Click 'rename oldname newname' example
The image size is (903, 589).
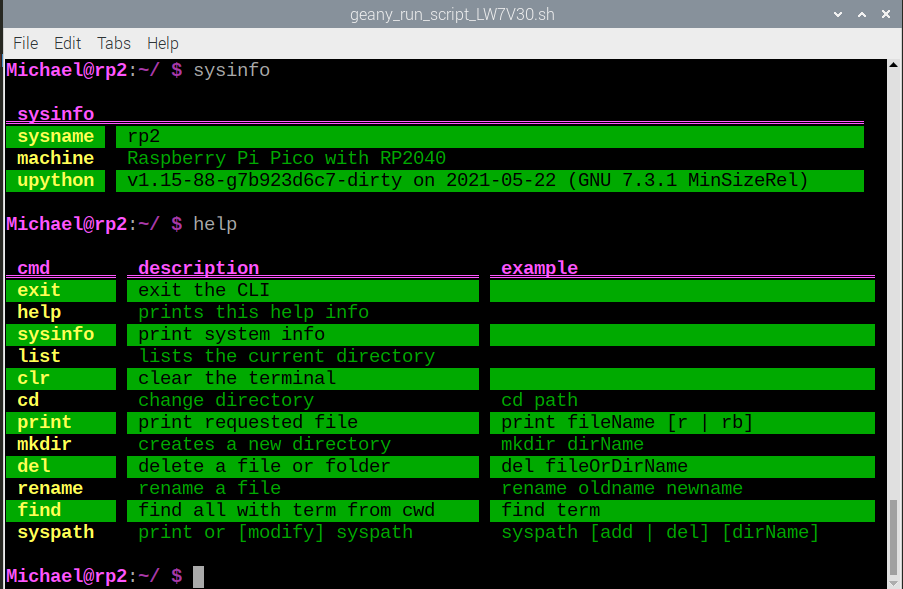click(622, 488)
